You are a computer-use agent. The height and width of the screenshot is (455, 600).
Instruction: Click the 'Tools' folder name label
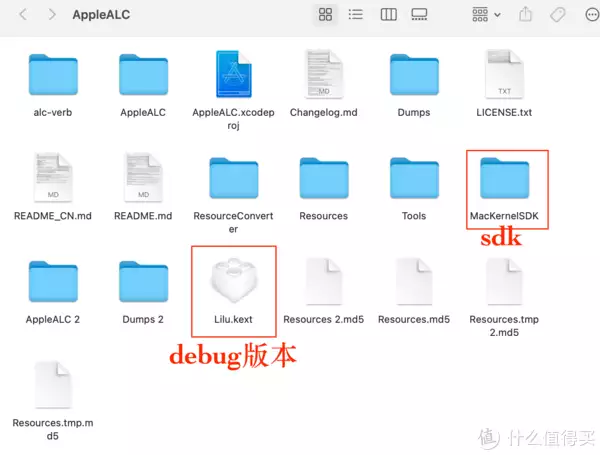click(x=414, y=216)
